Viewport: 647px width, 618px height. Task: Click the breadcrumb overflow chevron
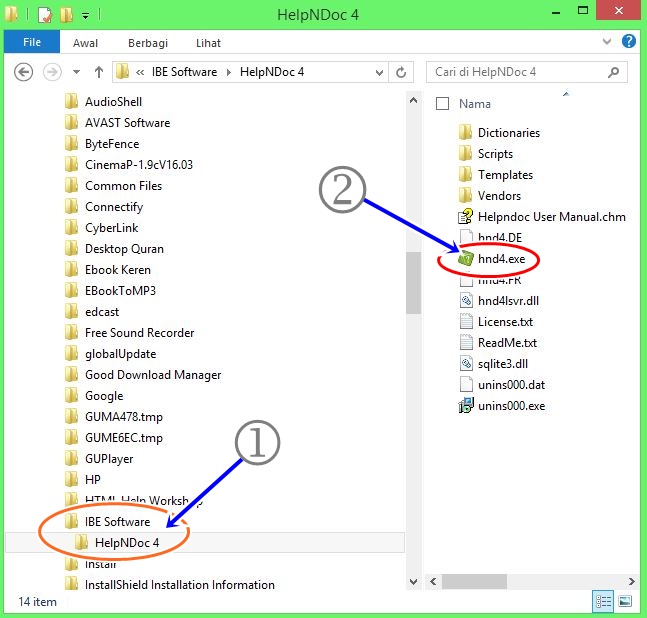140,72
